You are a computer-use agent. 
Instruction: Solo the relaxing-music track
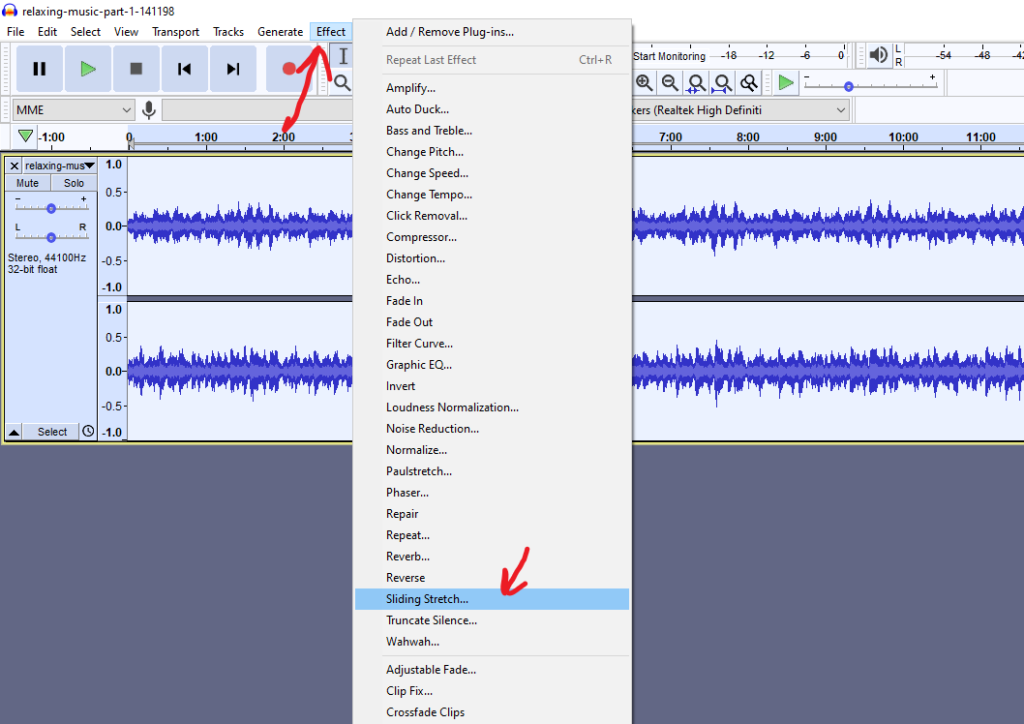[74, 183]
